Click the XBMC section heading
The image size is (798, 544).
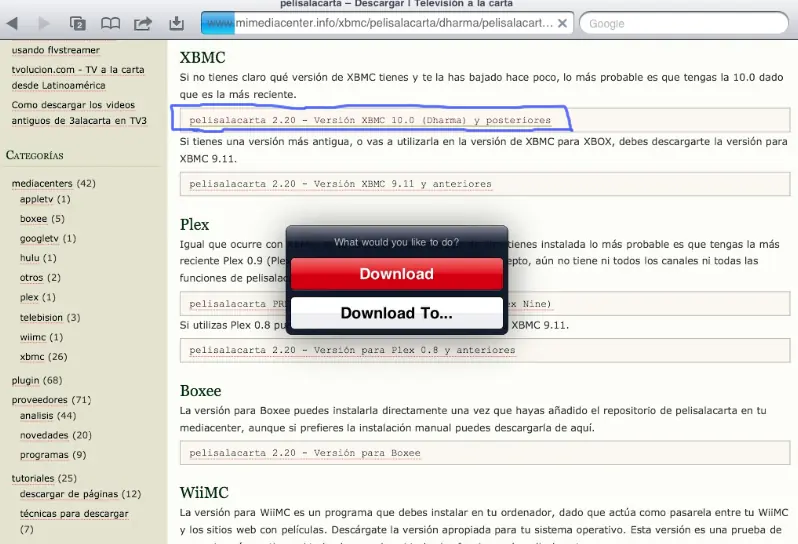pyautogui.click(x=202, y=58)
